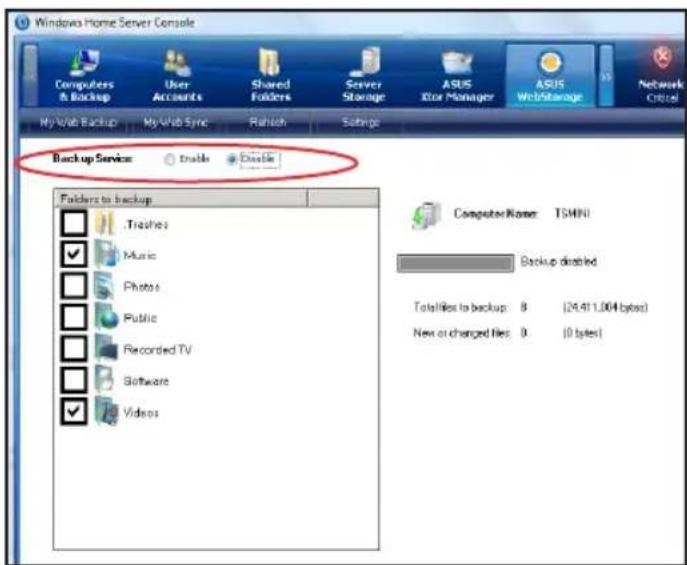The width and height of the screenshot is (687, 565).
Task: Click the Backup disabled status text
Action: 559,262
